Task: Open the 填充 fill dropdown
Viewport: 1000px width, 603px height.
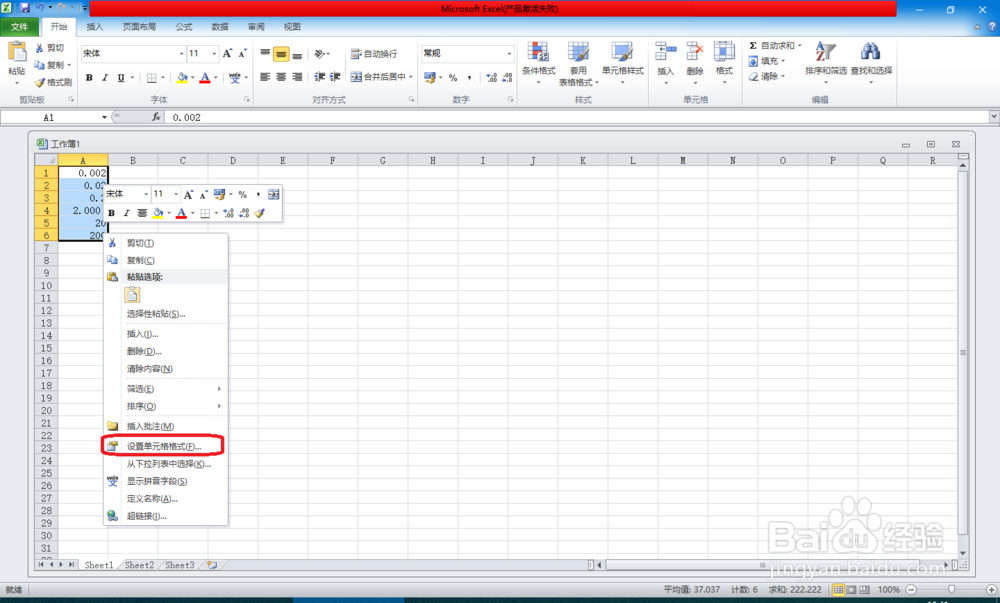Action: 767,61
